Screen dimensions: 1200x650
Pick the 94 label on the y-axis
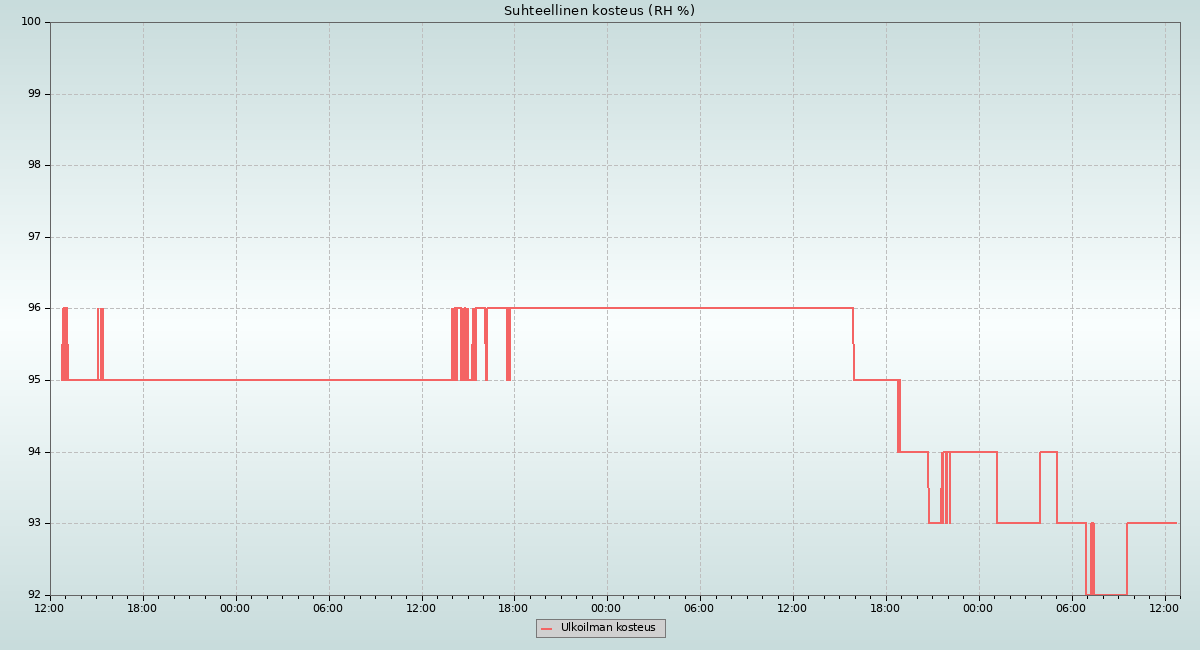pos(34,452)
